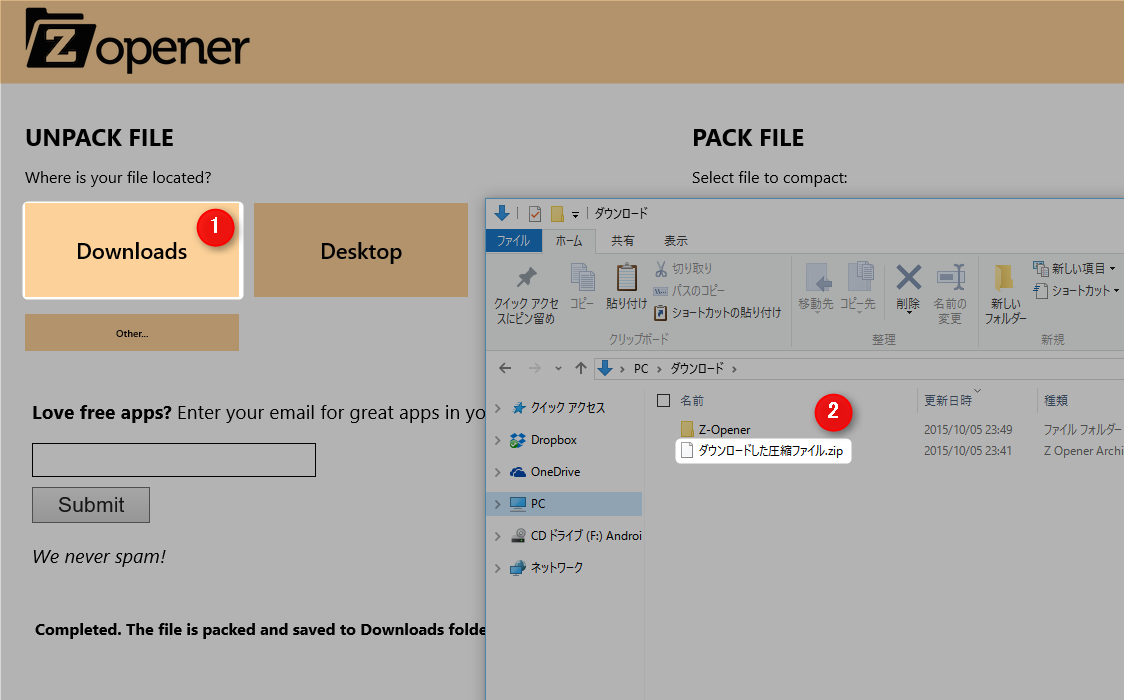
Task: Open the recent locations dropdown arrow
Action: (x=558, y=369)
